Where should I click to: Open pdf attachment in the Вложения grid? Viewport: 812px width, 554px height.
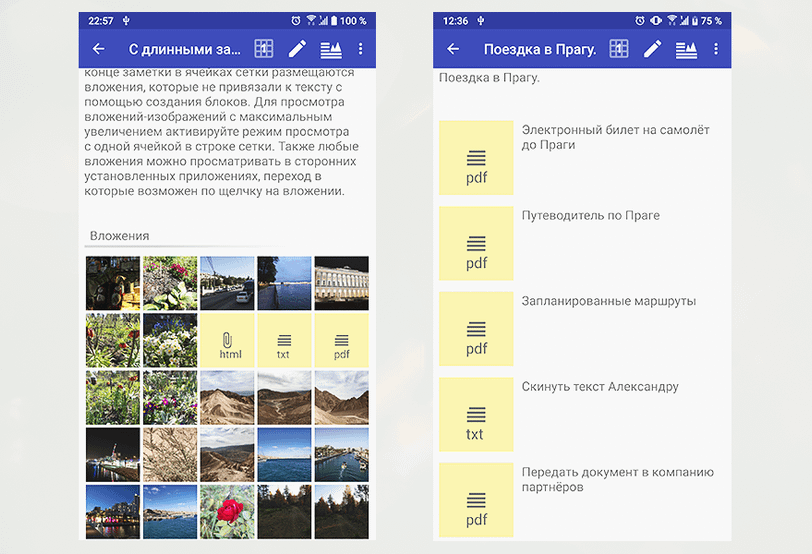pyautogui.click(x=341, y=340)
